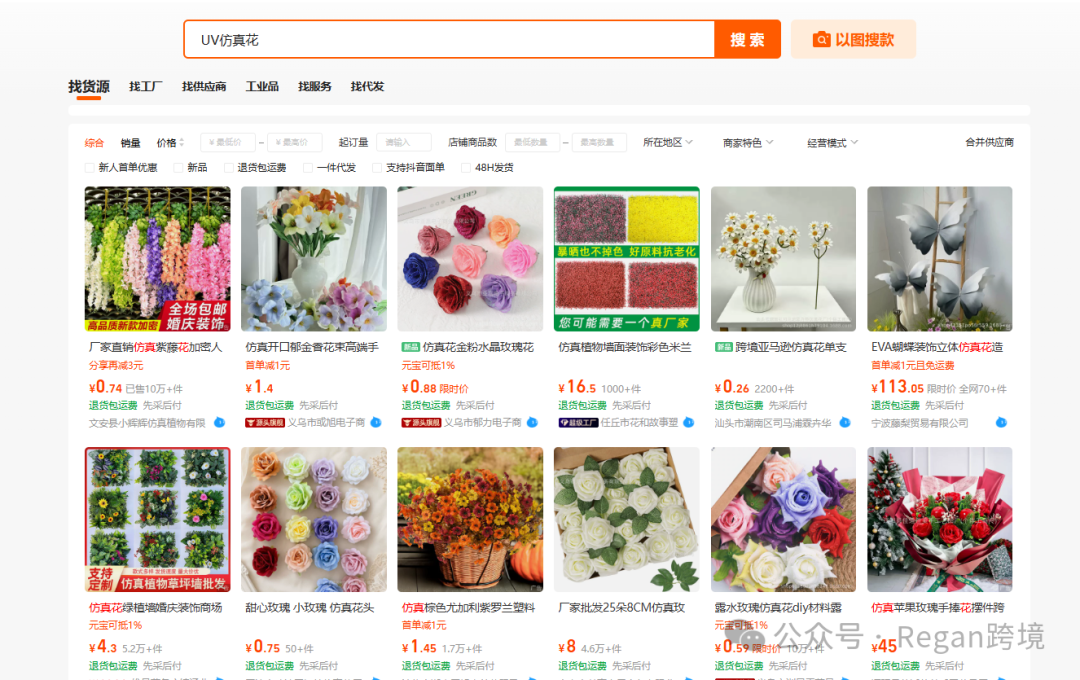The height and width of the screenshot is (680, 1080).
Task: Expand the 所在地区 dropdown
Action: click(x=667, y=142)
